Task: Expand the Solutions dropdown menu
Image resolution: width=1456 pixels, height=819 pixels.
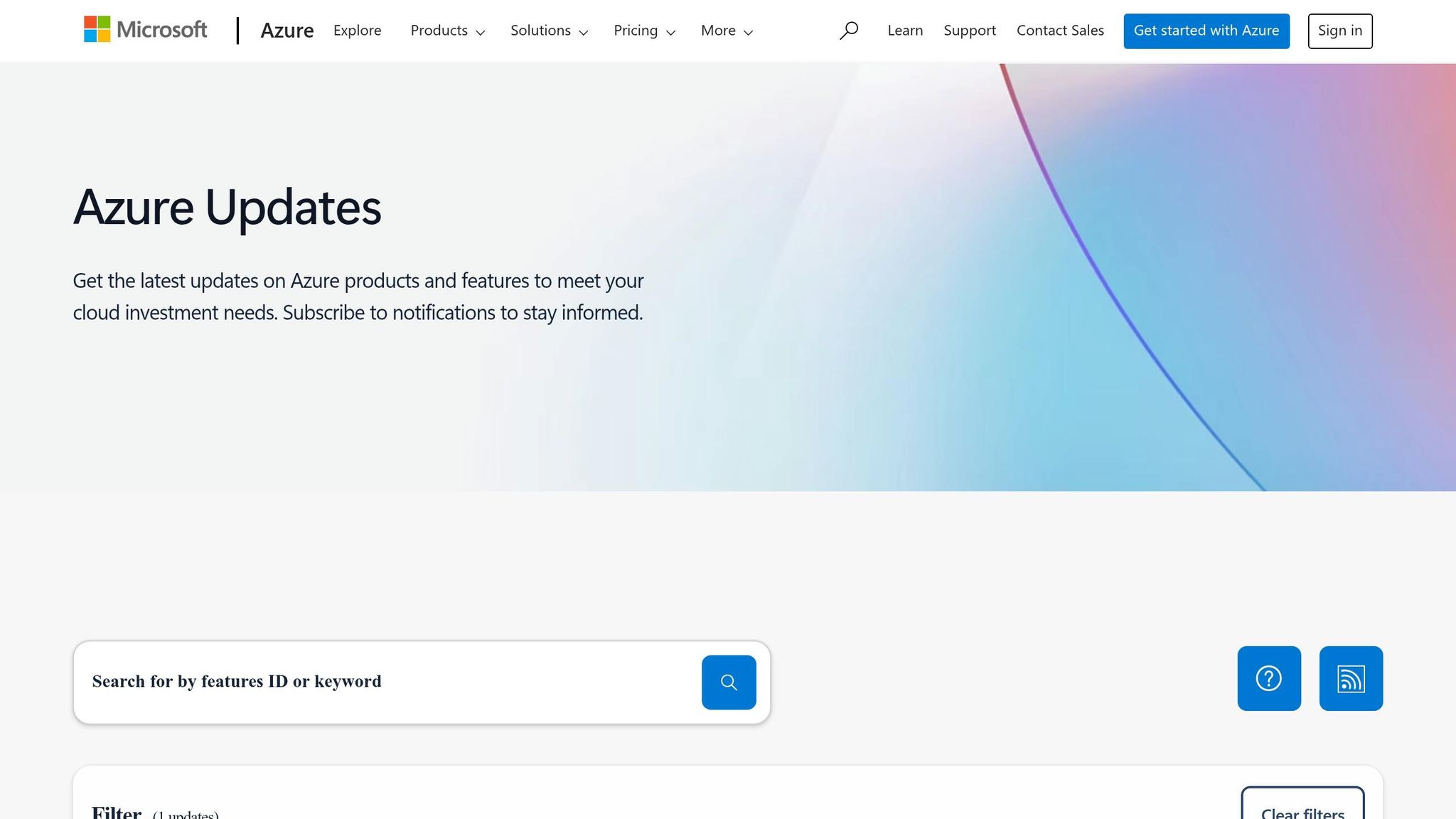Action: [x=549, y=31]
